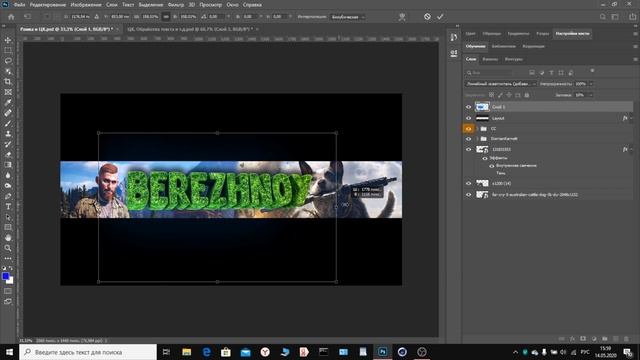Expand the second folder layer group
This screenshot has height=360, width=640.
point(477,139)
